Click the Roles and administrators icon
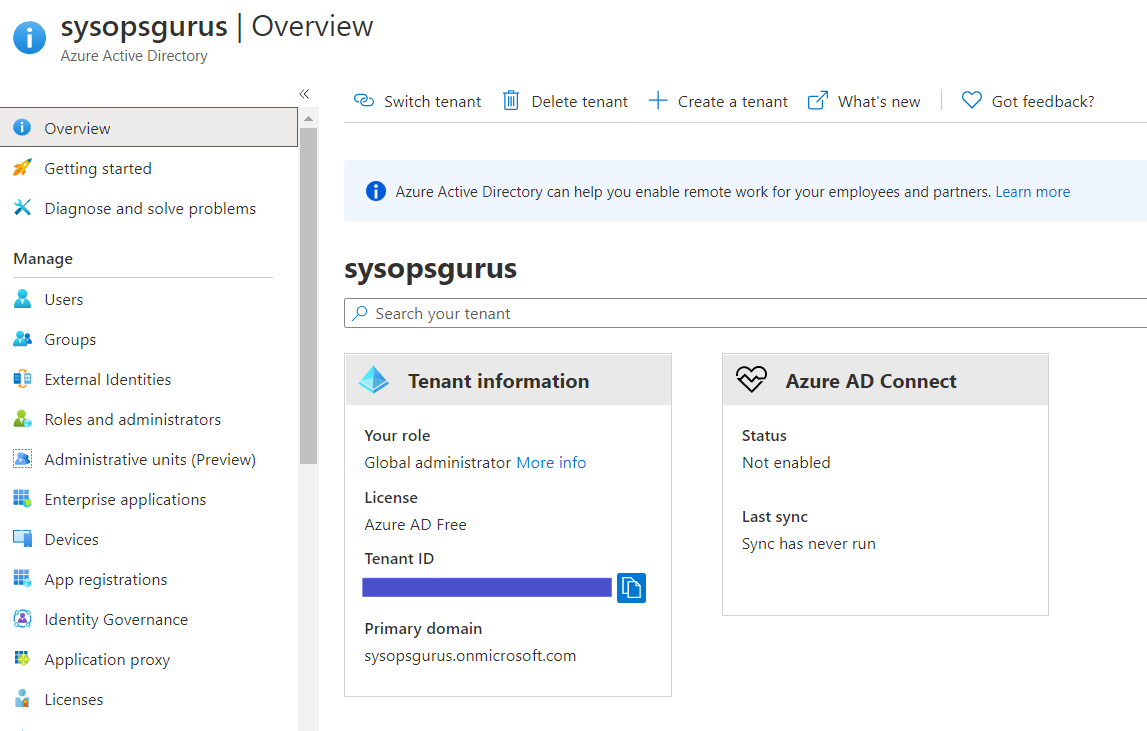The width and height of the screenshot is (1147, 731). (x=23, y=419)
